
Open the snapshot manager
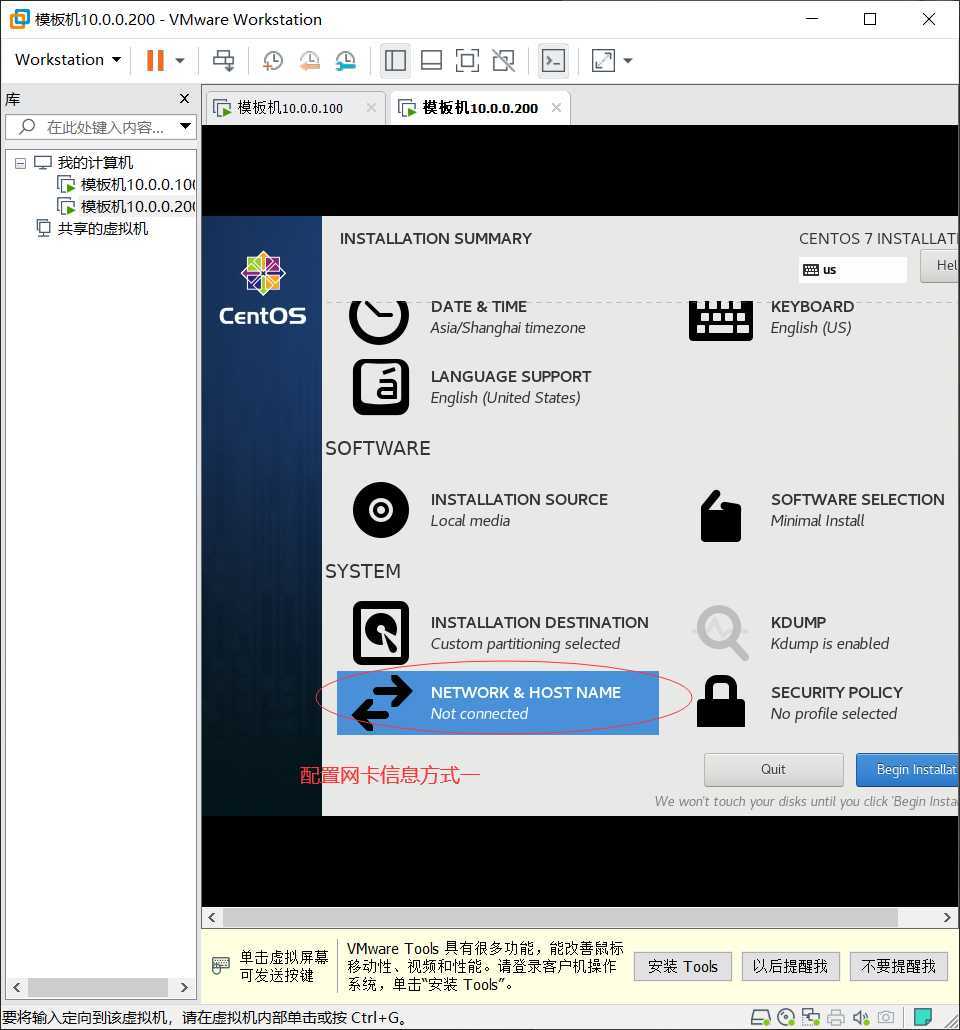click(346, 60)
